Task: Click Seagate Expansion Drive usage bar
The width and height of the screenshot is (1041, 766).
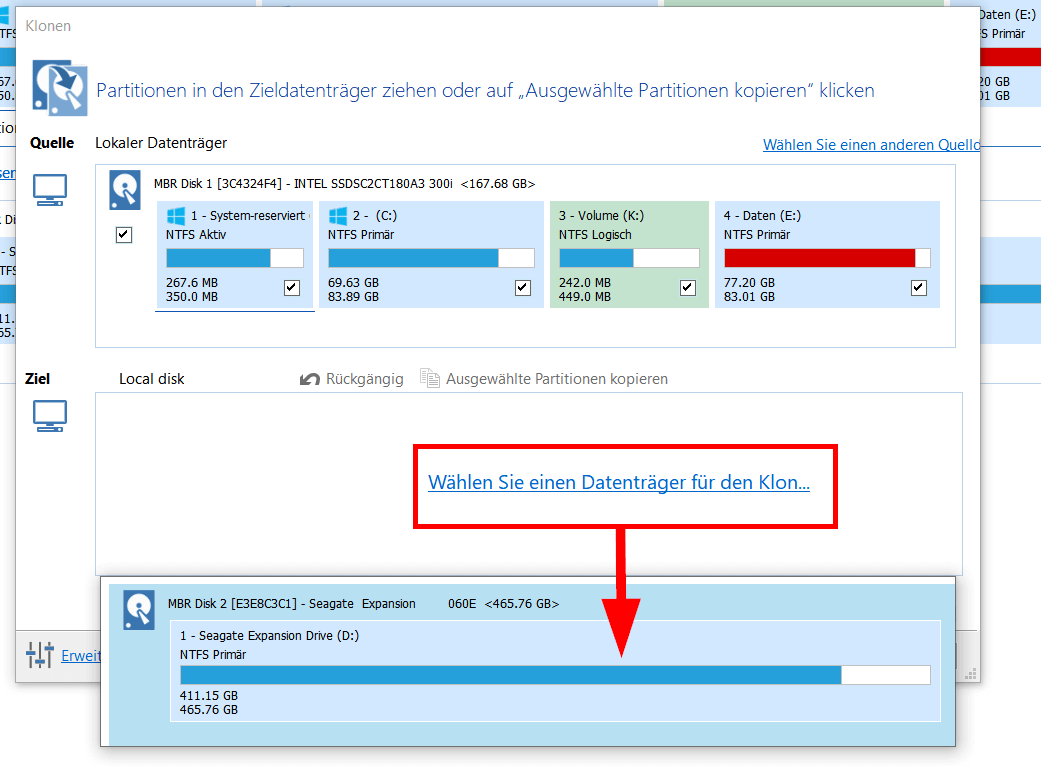Action: pos(555,675)
